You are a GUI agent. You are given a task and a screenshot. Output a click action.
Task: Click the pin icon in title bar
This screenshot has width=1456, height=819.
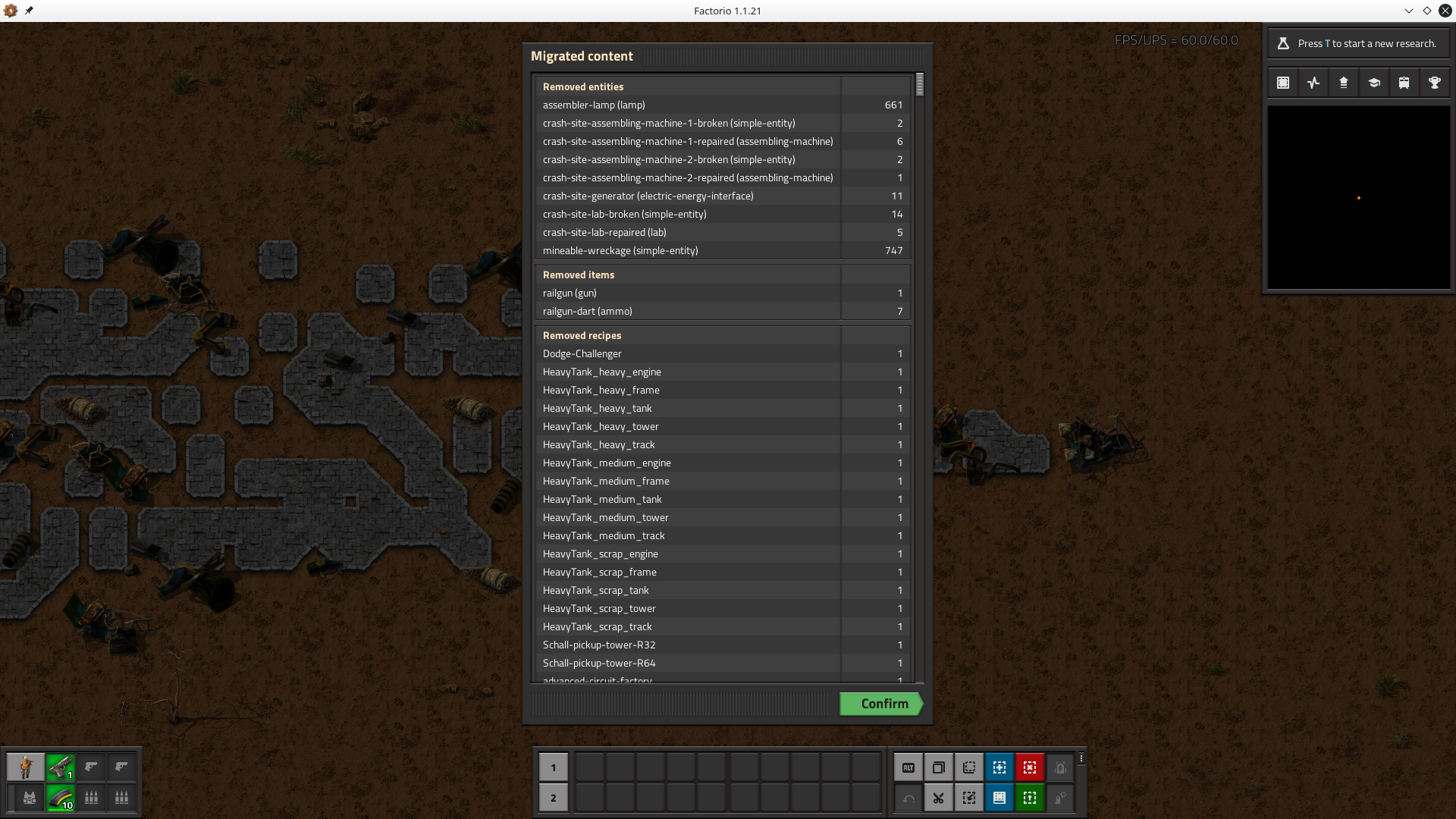point(29,11)
